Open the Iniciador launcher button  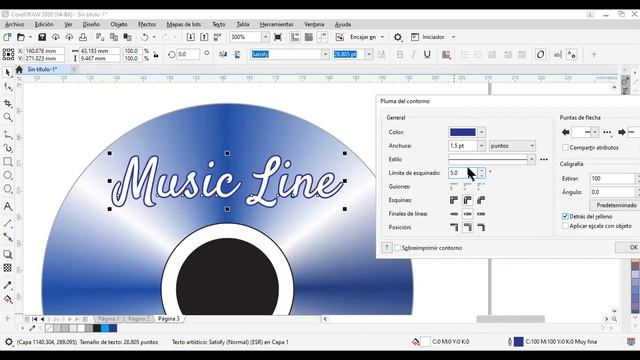pos(433,37)
